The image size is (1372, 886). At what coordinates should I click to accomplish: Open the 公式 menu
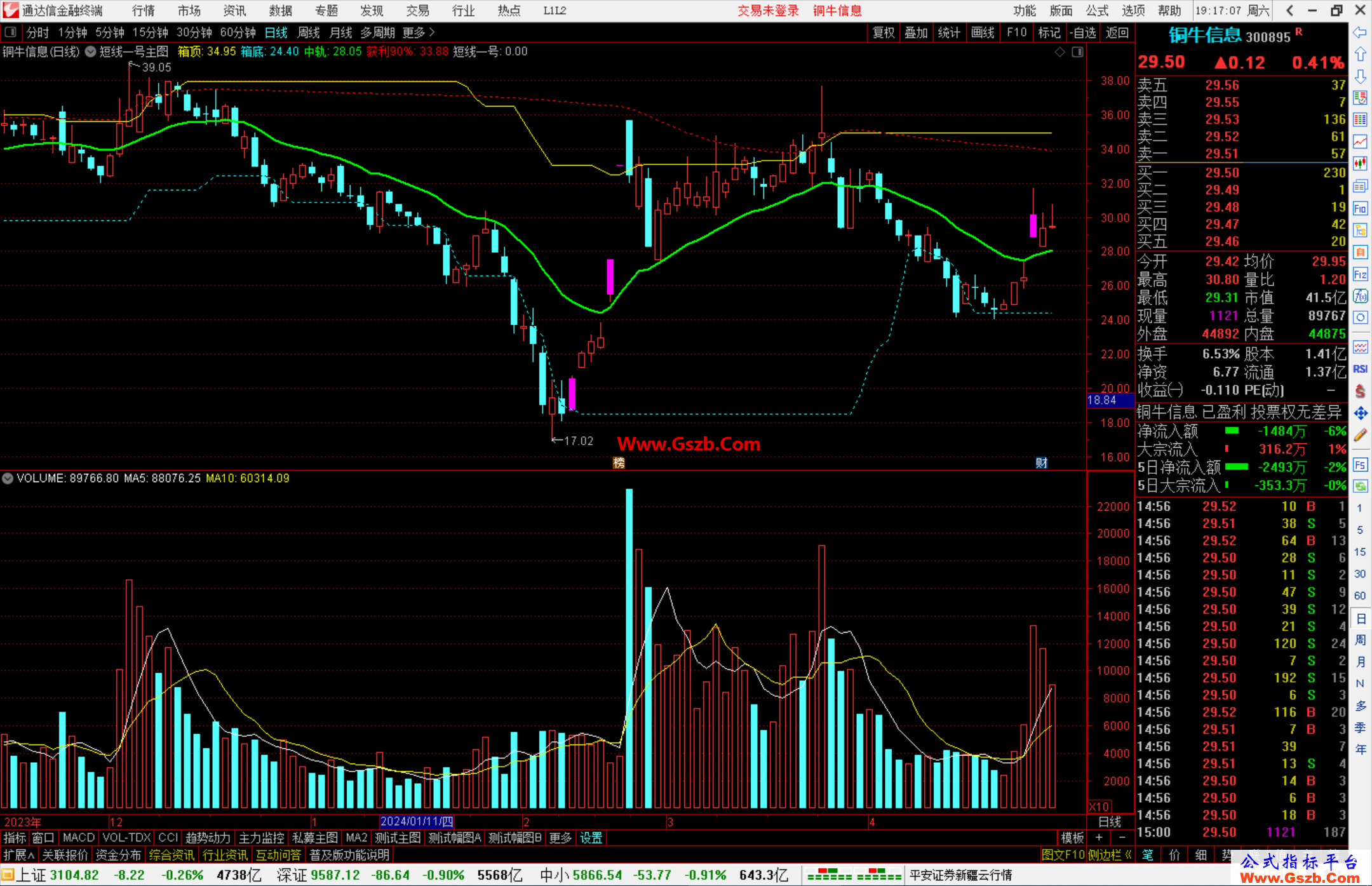pyautogui.click(x=1097, y=10)
